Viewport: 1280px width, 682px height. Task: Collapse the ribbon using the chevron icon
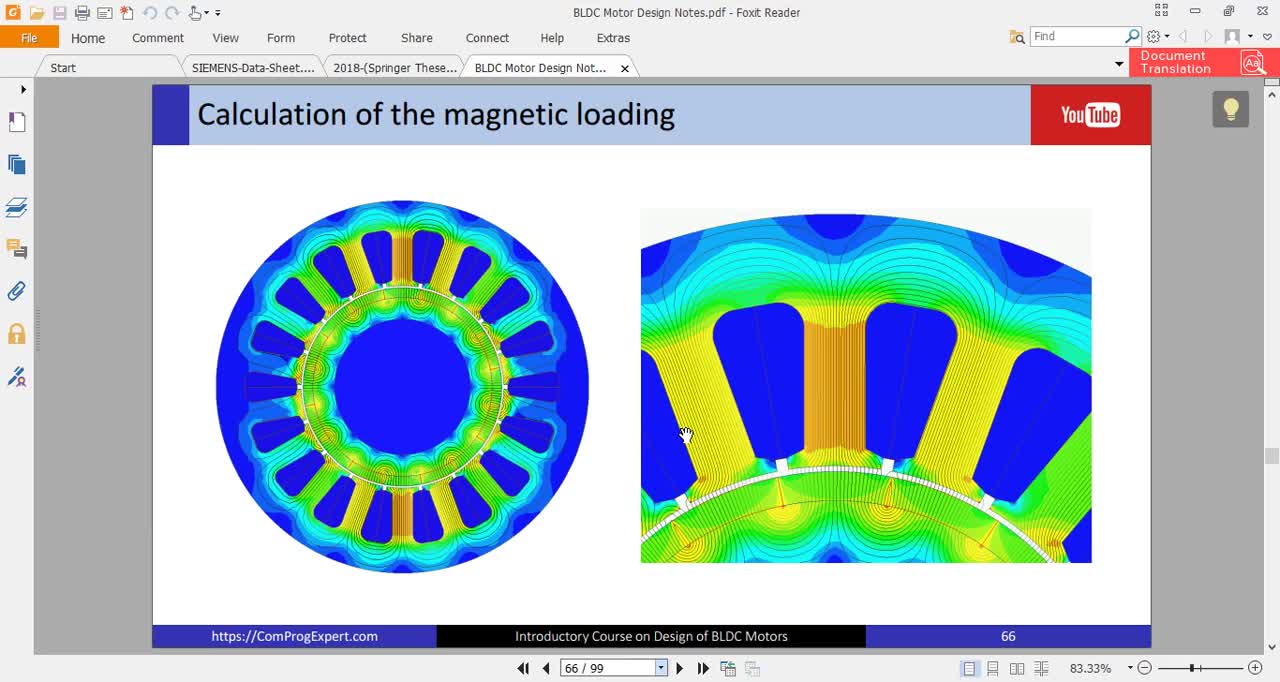pyautogui.click(x=1267, y=36)
